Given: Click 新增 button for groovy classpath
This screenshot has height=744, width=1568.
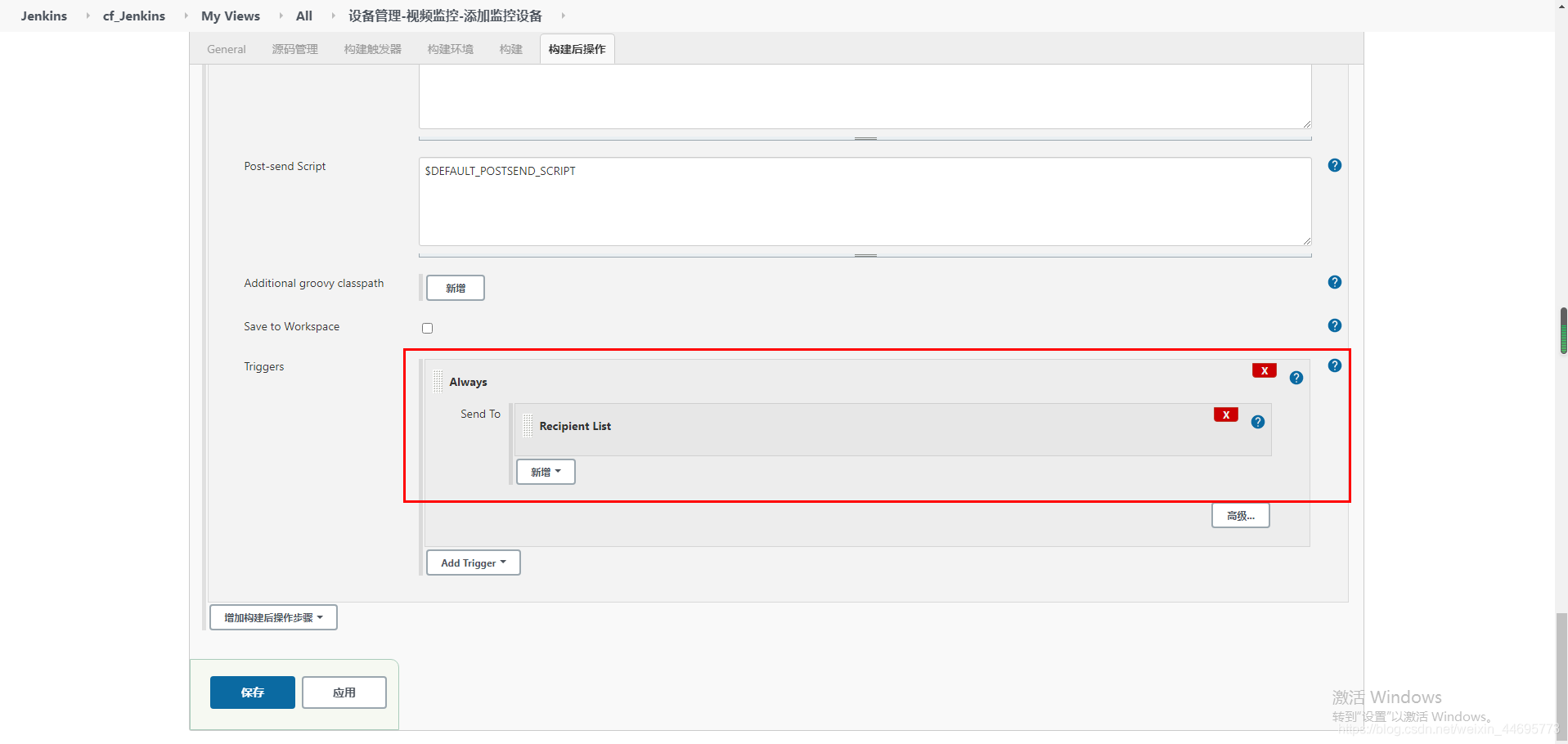Looking at the screenshot, I should [x=456, y=288].
